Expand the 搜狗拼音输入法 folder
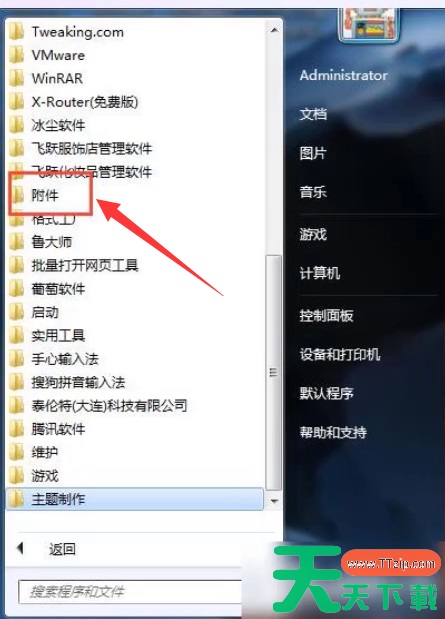 (x=134, y=382)
